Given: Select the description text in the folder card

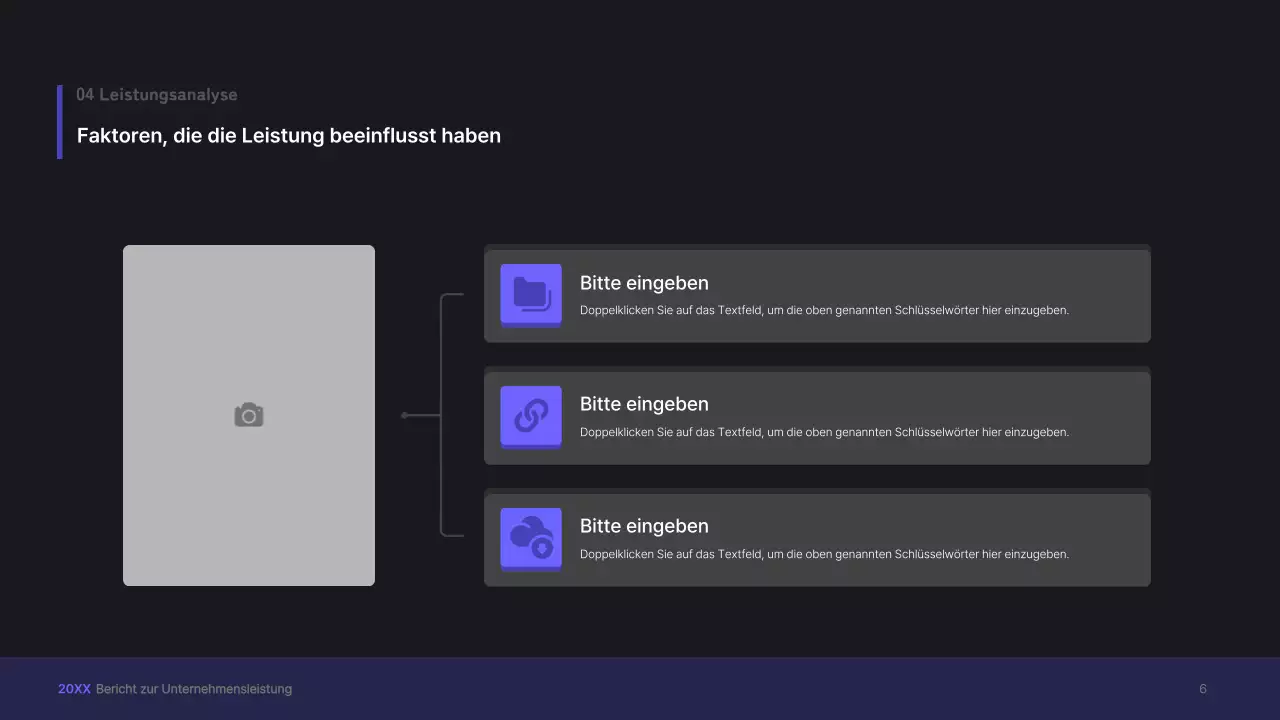Looking at the screenshot, I should [824, 310].
